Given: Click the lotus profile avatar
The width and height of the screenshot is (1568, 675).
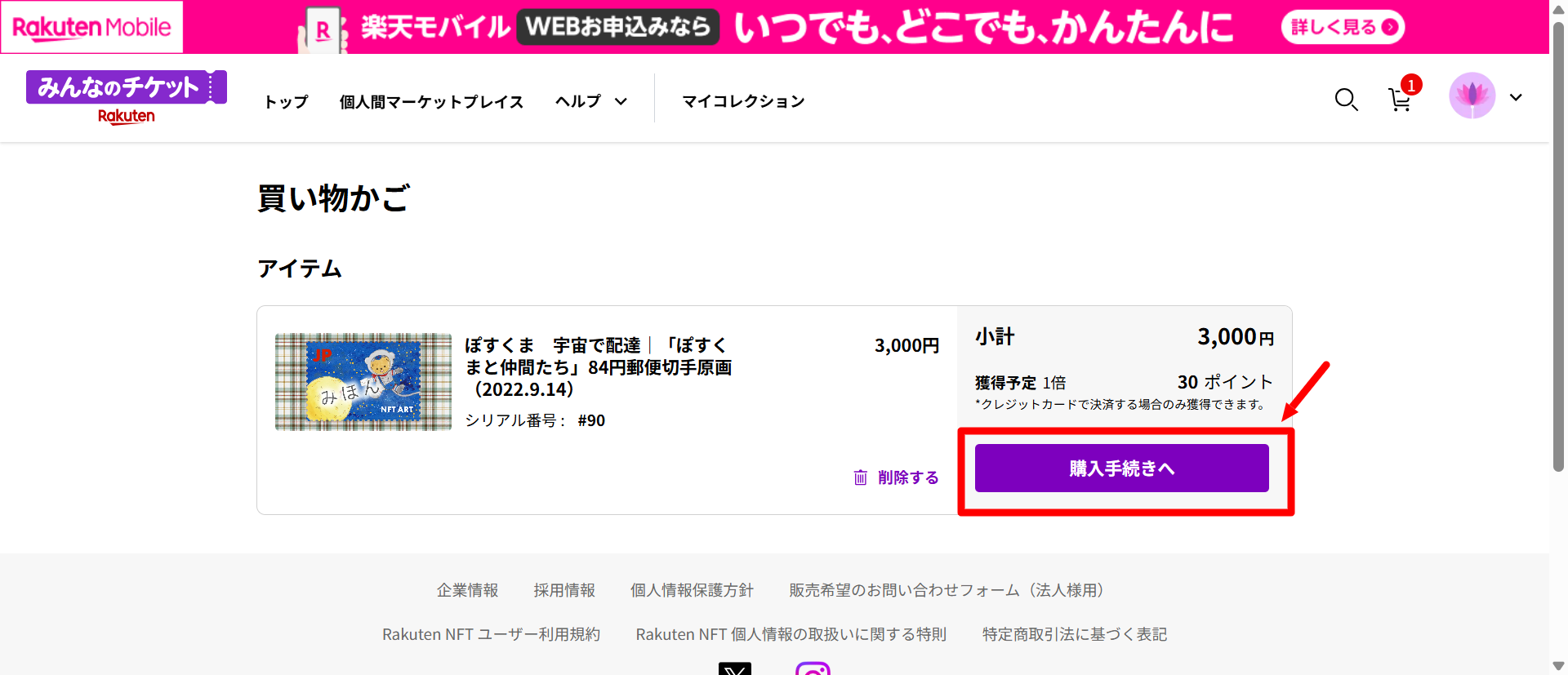Looking at the screenshot, I should coord(1472,96).
